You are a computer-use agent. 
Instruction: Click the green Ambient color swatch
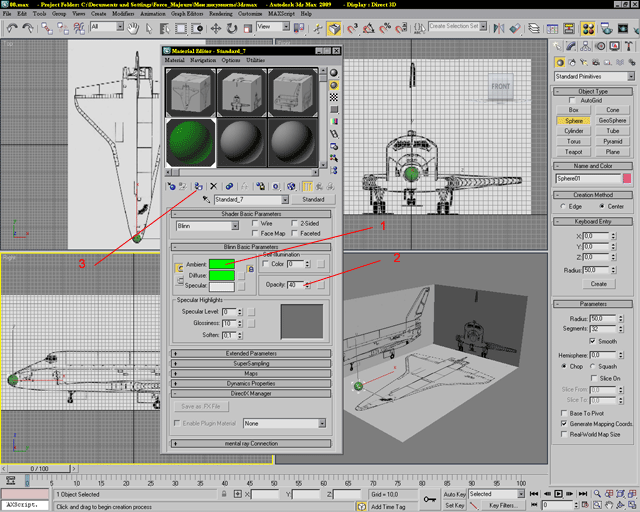pyautogui.click(x=222, y=264)
